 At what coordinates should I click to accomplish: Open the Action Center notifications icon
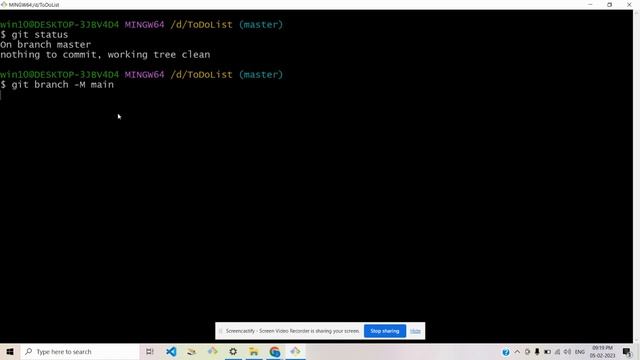[x=627, y=352]
